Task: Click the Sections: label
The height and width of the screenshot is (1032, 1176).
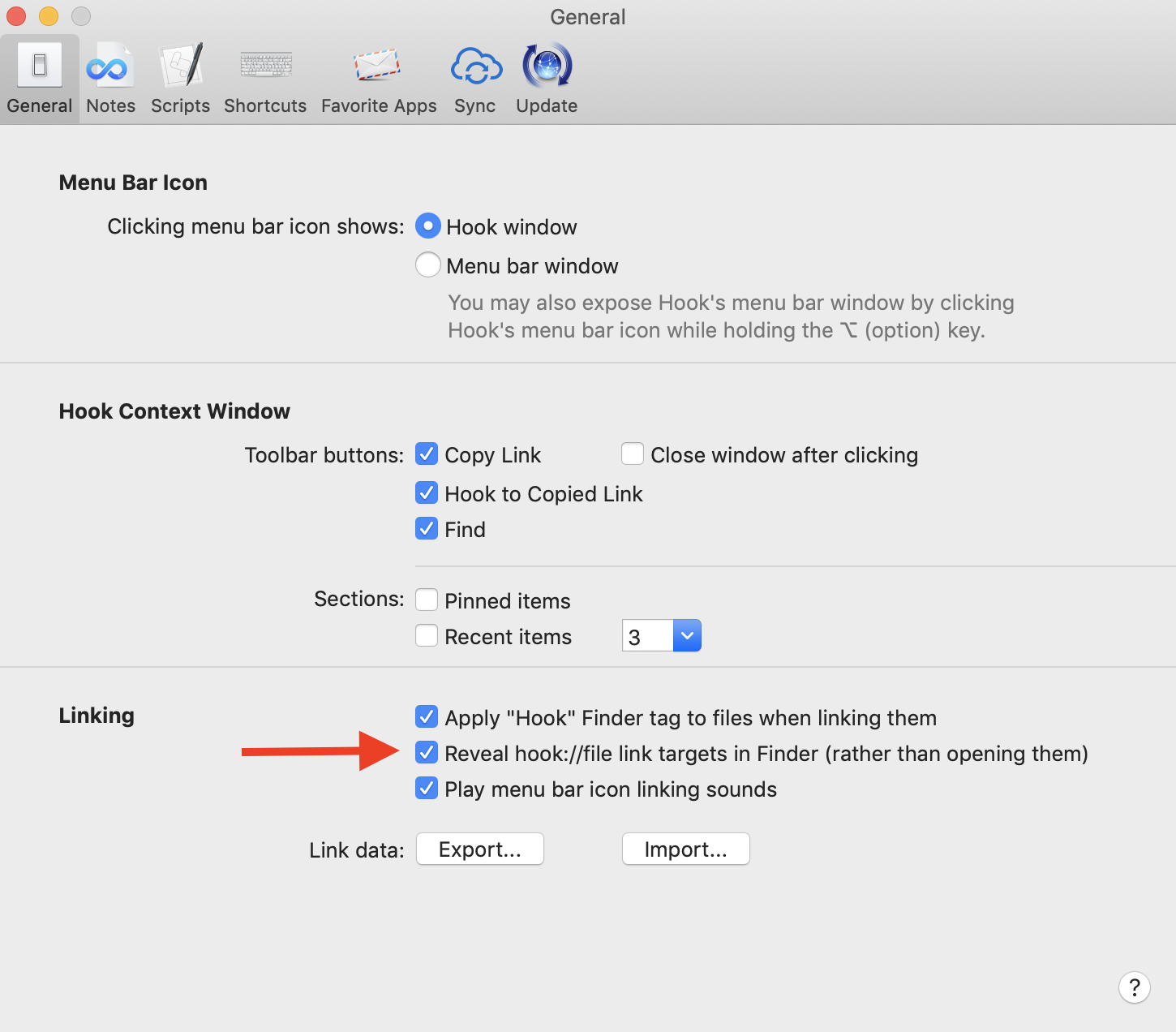Action: 359,599
